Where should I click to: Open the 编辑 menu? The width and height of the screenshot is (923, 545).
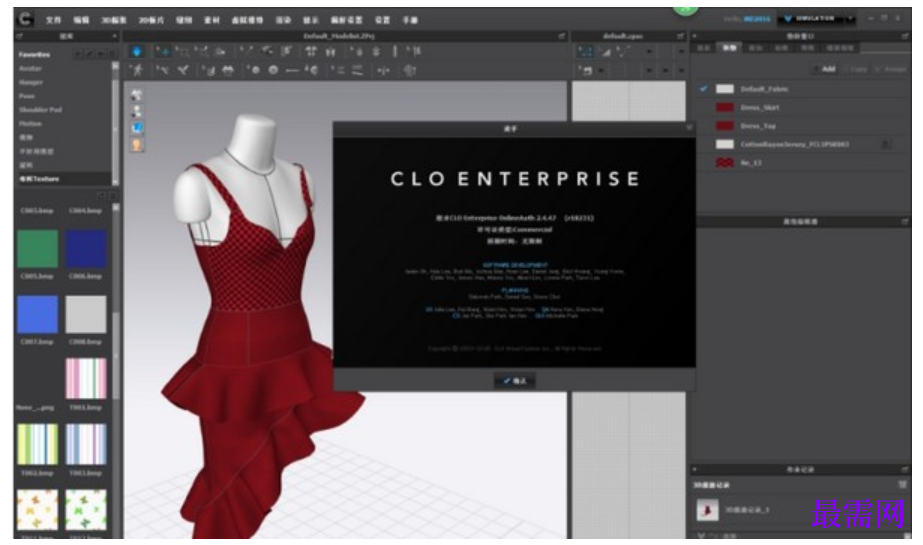[81, 20]
